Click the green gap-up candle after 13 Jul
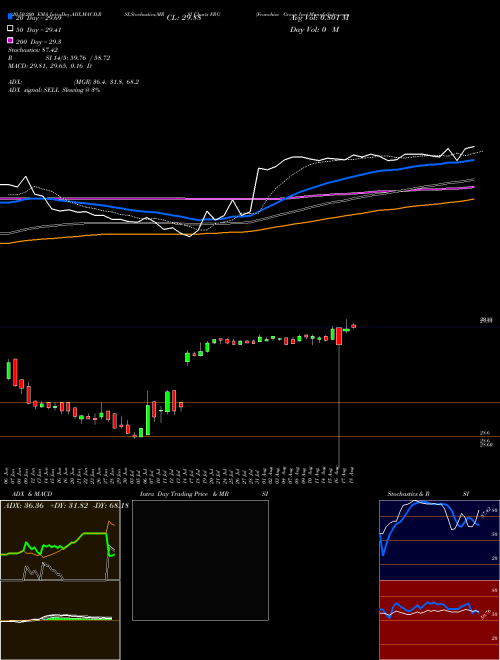 (187, 357)
